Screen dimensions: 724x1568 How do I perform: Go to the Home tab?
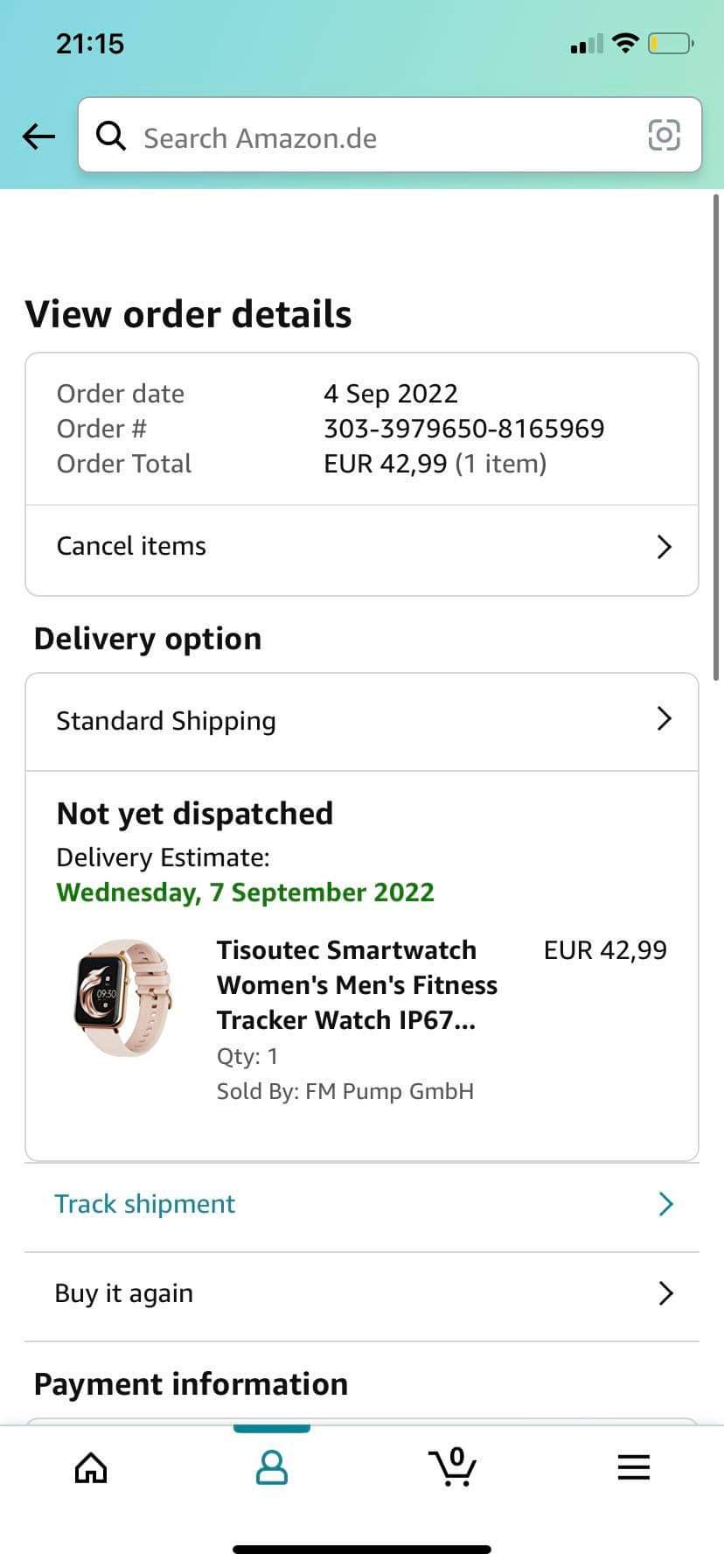click(91, 1467)
